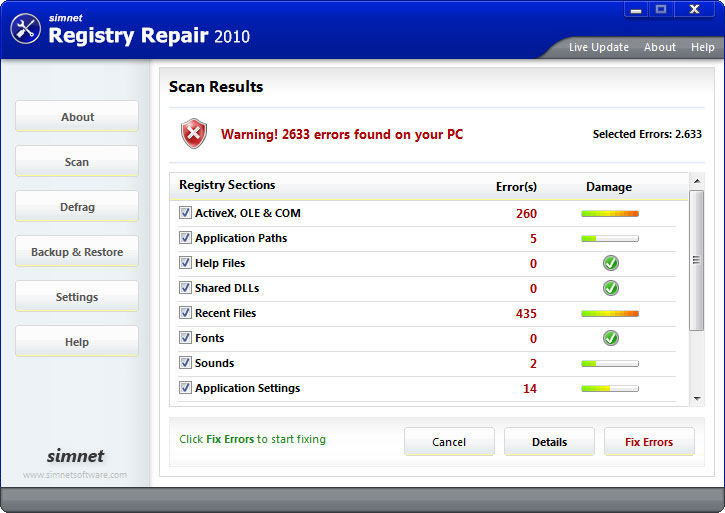Image resolution: width=725 pixels, height=513 pixels.
Task: Click the red warning shield icon
Action: [x=194, y=133]
